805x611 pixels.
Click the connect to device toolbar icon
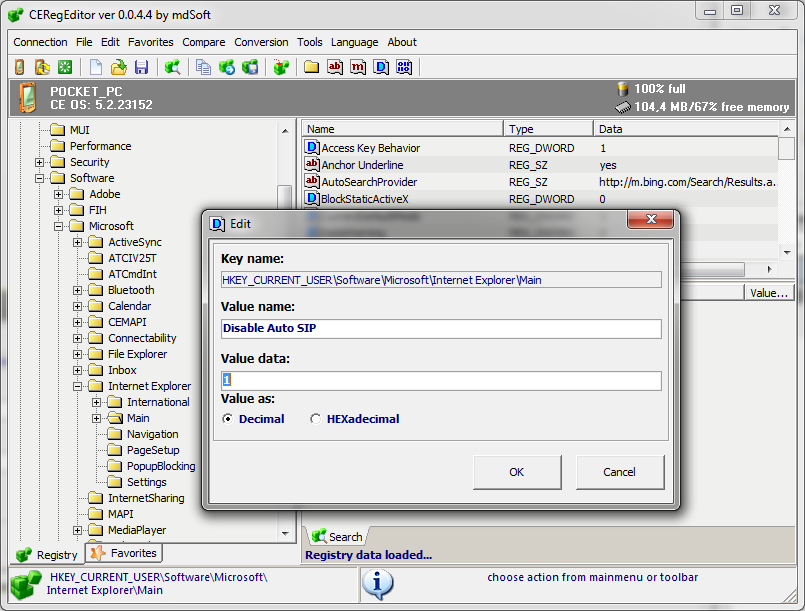click(20, 67)
